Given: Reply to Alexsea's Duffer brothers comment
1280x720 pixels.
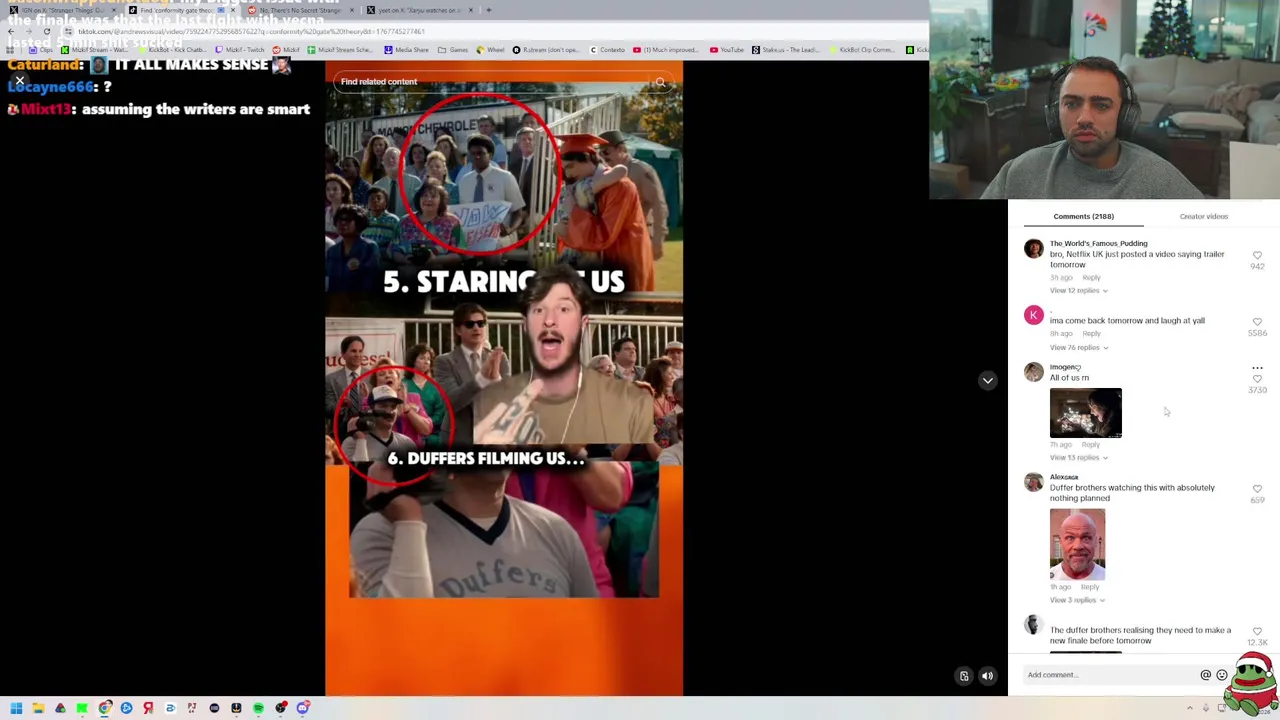Looking at the screenshot, I should click(x=1089, y=587).
